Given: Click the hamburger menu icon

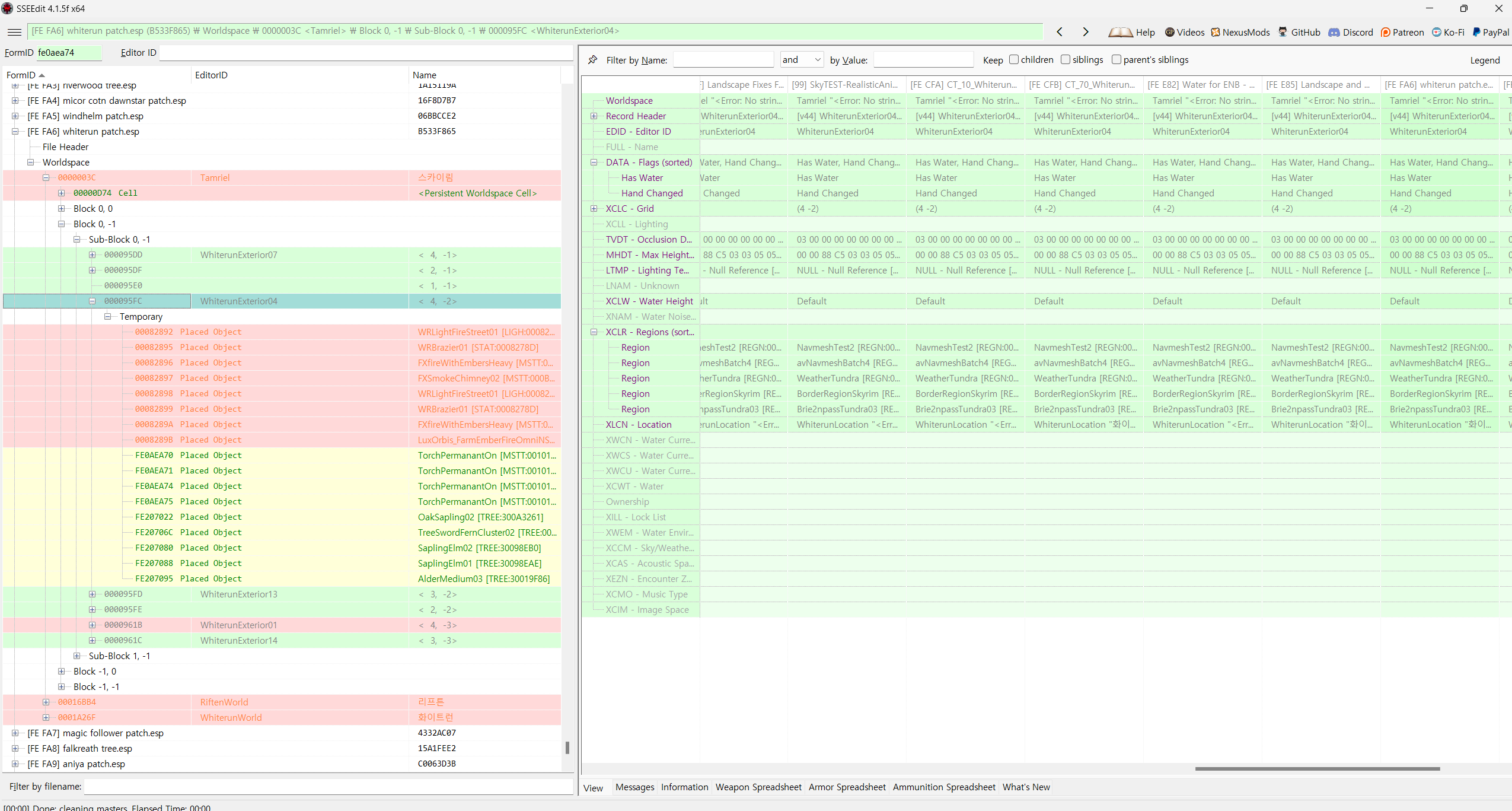Looking at the screenshot, I should 15,32.
